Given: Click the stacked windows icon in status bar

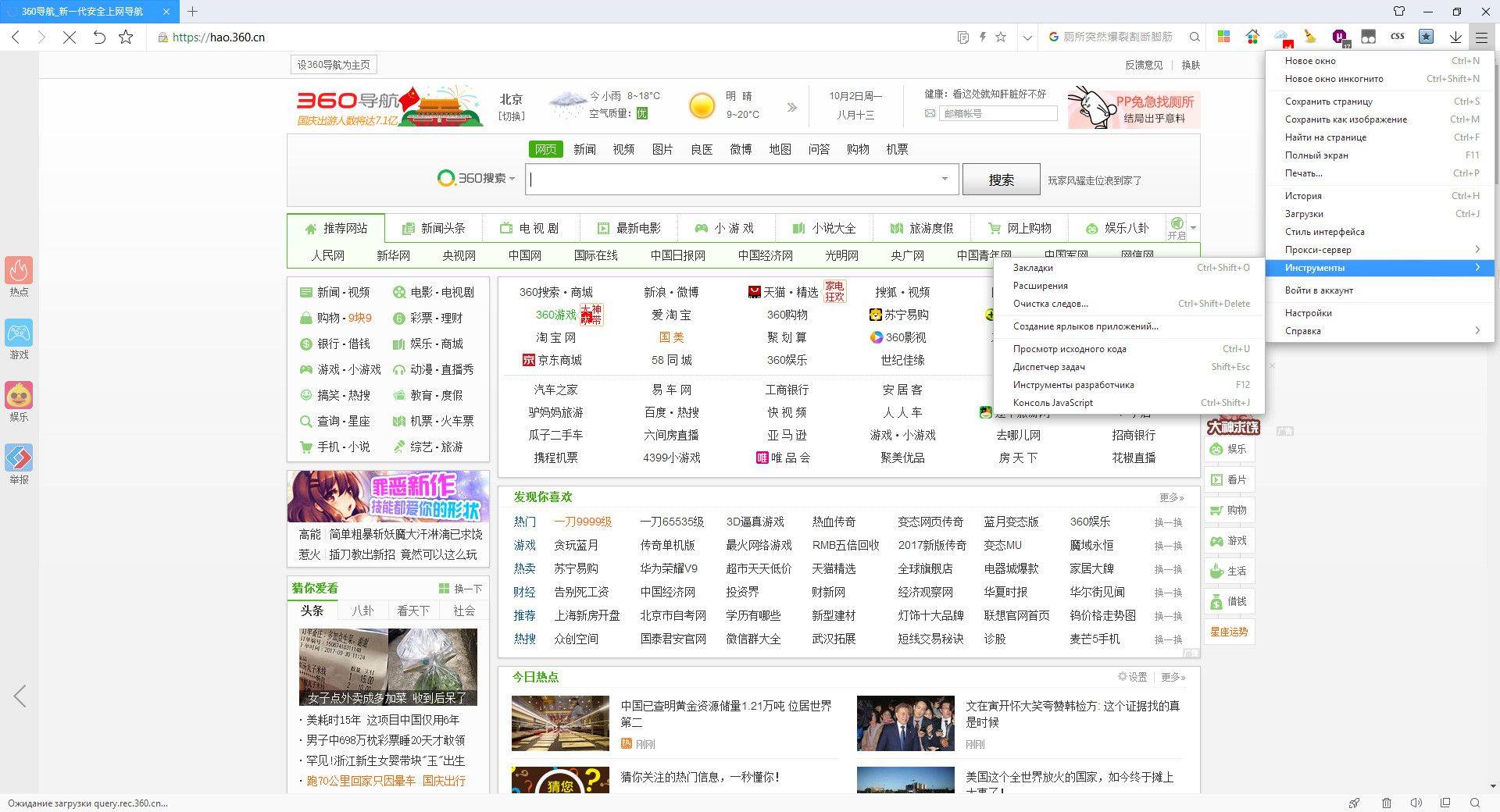Looking at the screenshot, I should click(x=1445, y=803).
